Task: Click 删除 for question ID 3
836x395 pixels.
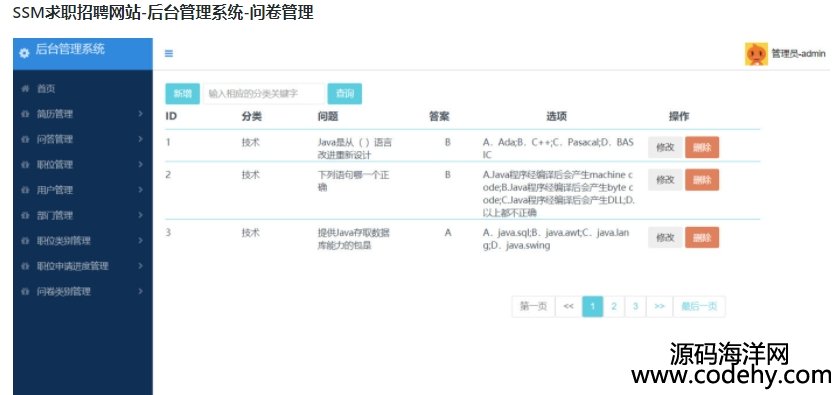Action: pyautogui.click(x=702, y=238)
